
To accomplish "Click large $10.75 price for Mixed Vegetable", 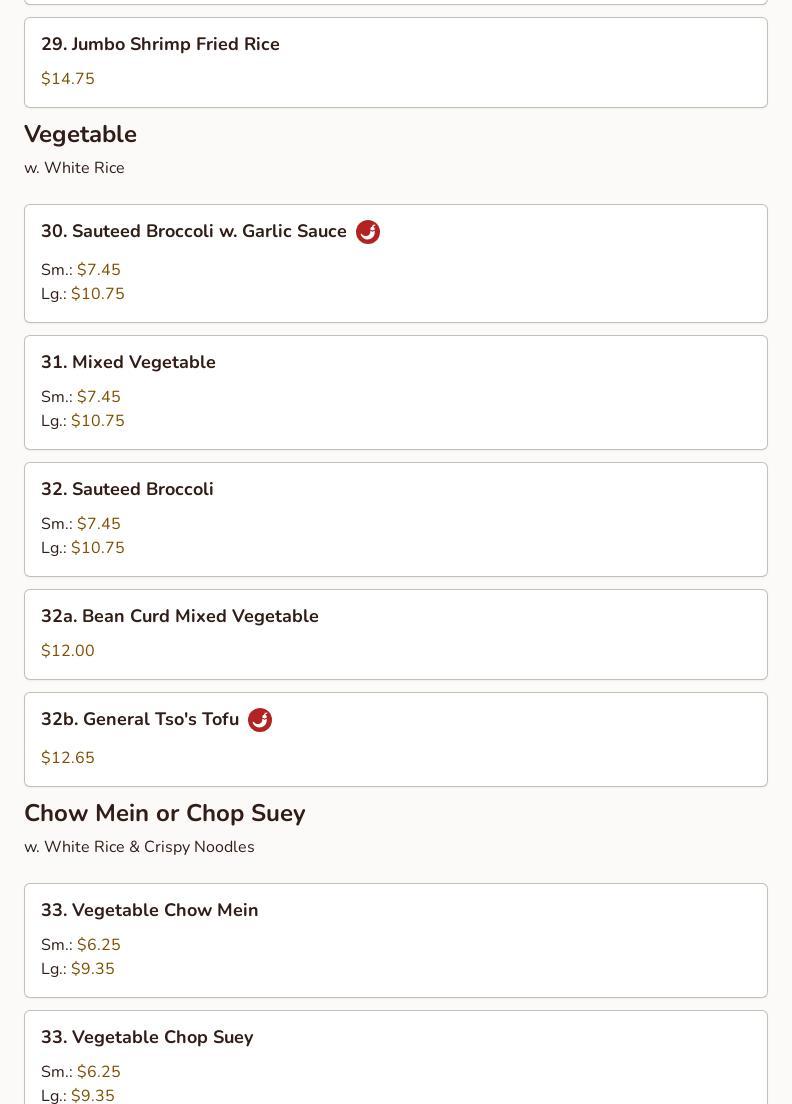I will (x=98, y=421).
